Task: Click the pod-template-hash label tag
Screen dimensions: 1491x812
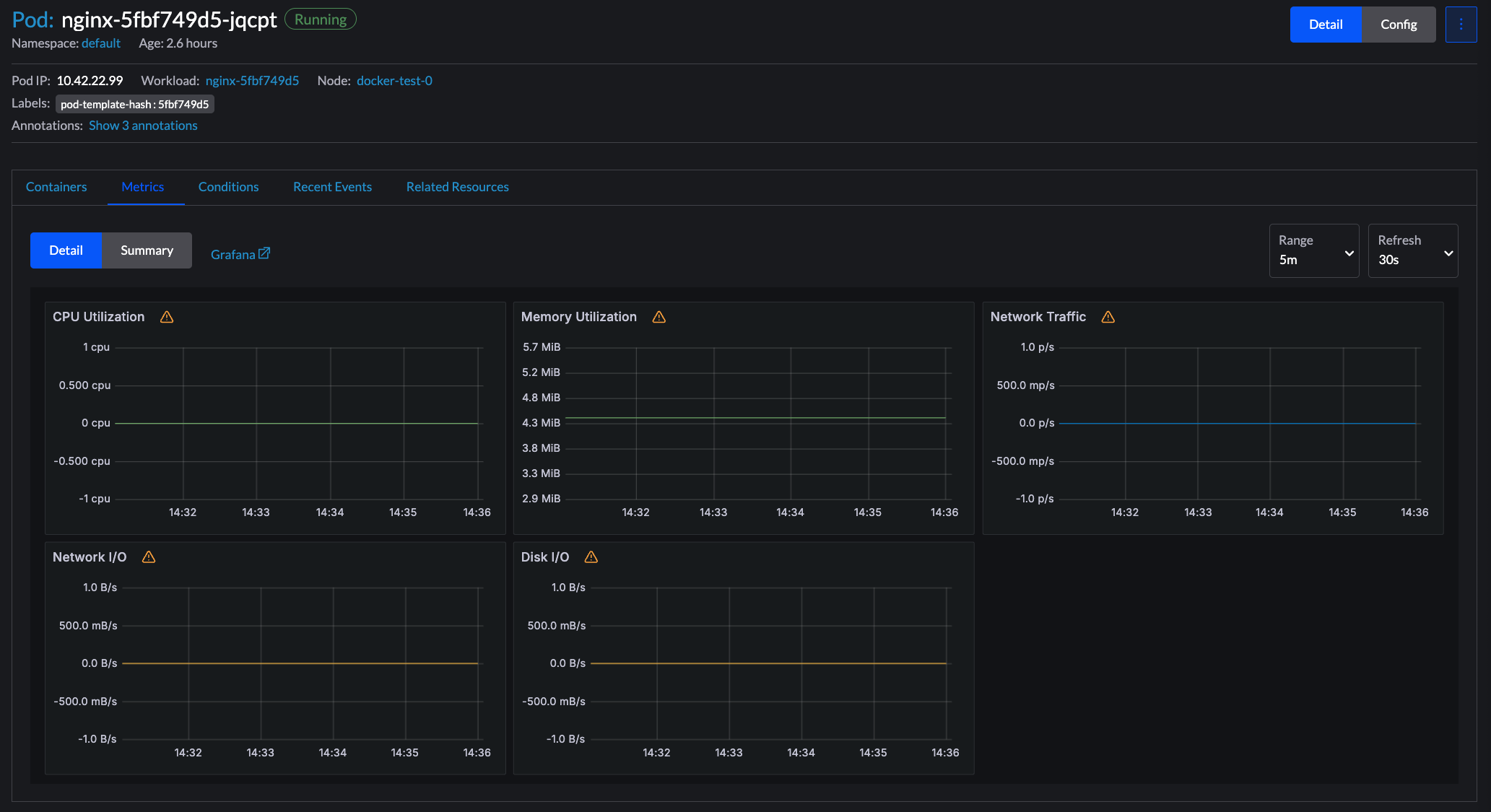Action: pyautogui.click(x=135, y=105)
